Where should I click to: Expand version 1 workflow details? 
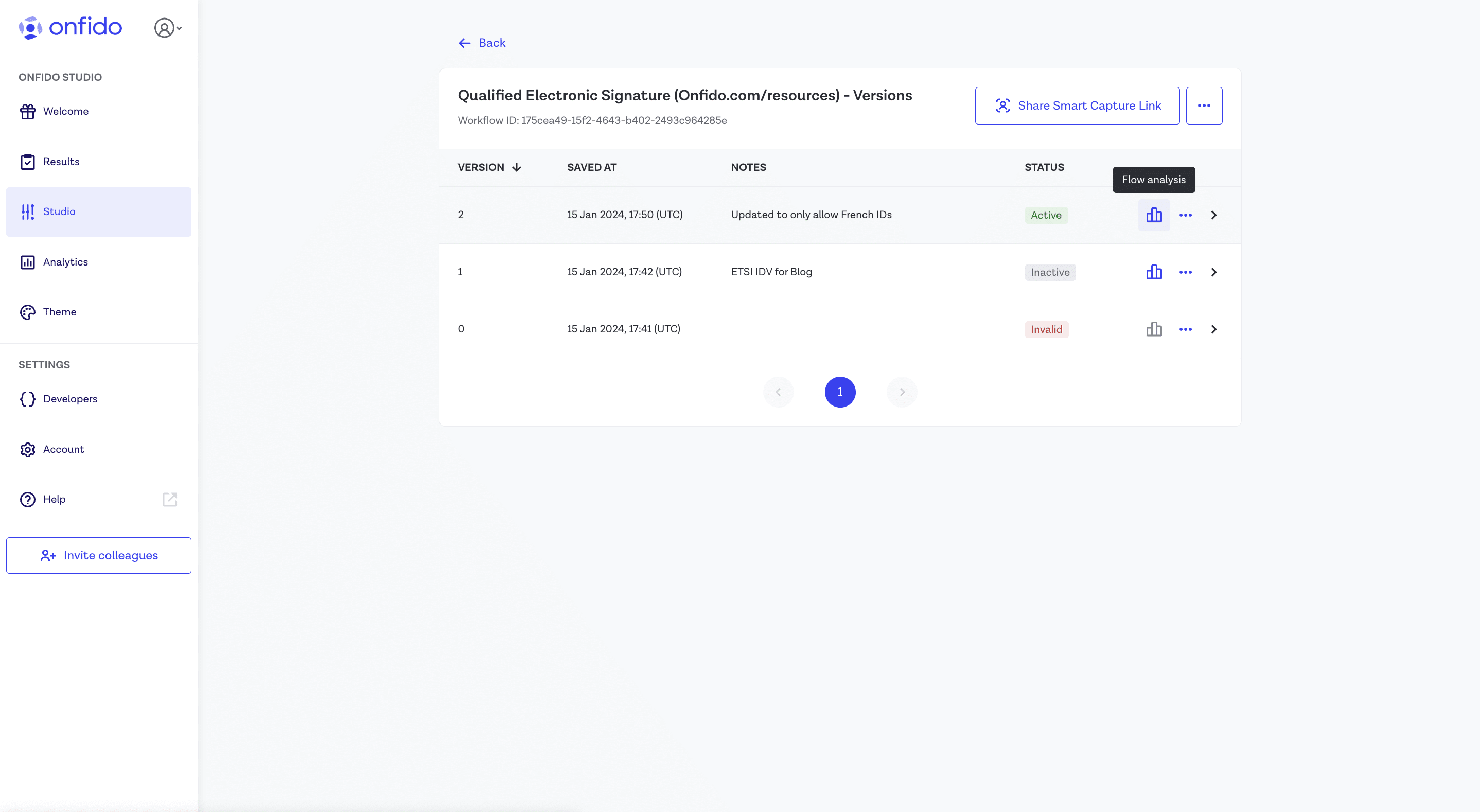point(1213,272)
